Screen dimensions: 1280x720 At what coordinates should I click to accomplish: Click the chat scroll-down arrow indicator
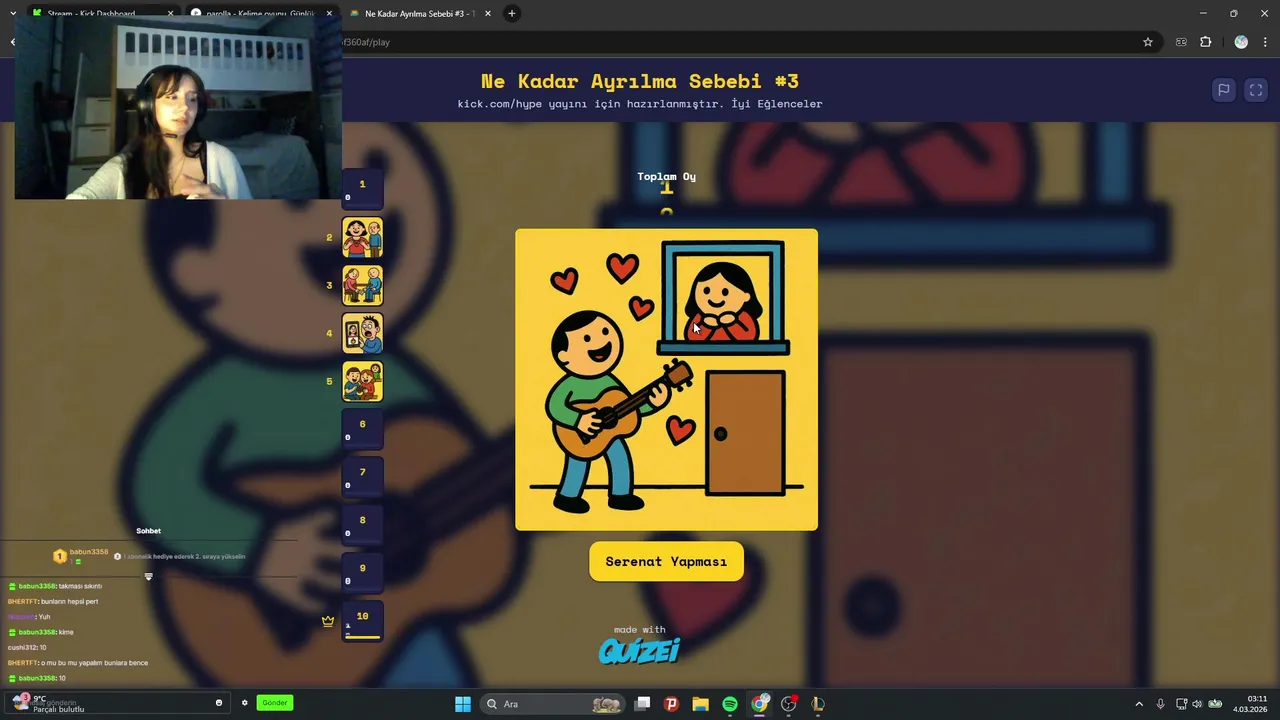(x=148, y=576)
